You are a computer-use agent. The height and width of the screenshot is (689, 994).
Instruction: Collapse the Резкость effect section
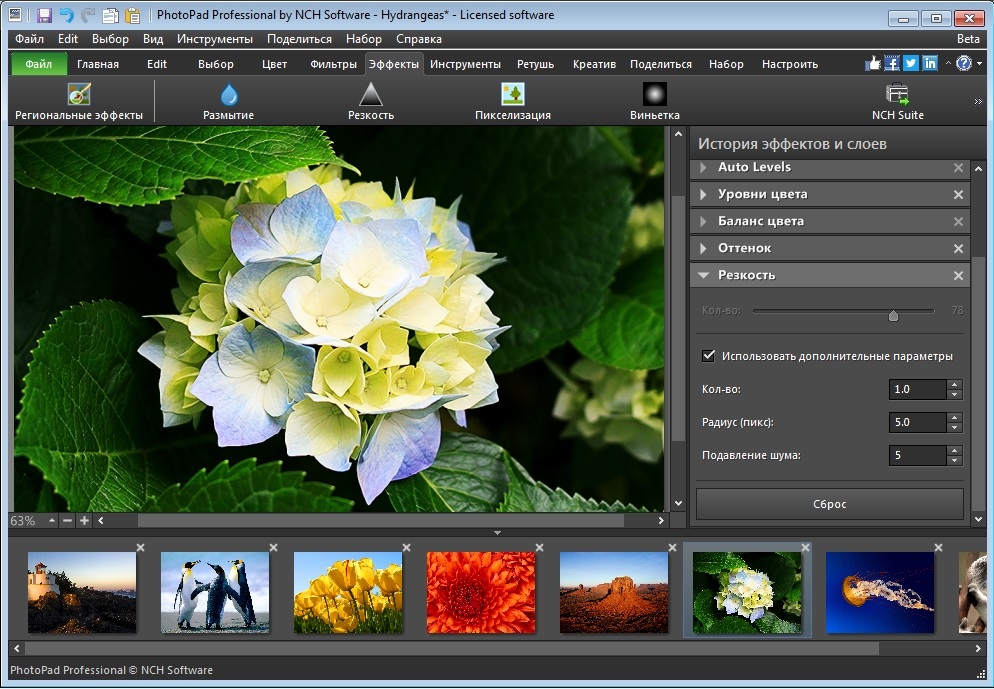(704, 275)
